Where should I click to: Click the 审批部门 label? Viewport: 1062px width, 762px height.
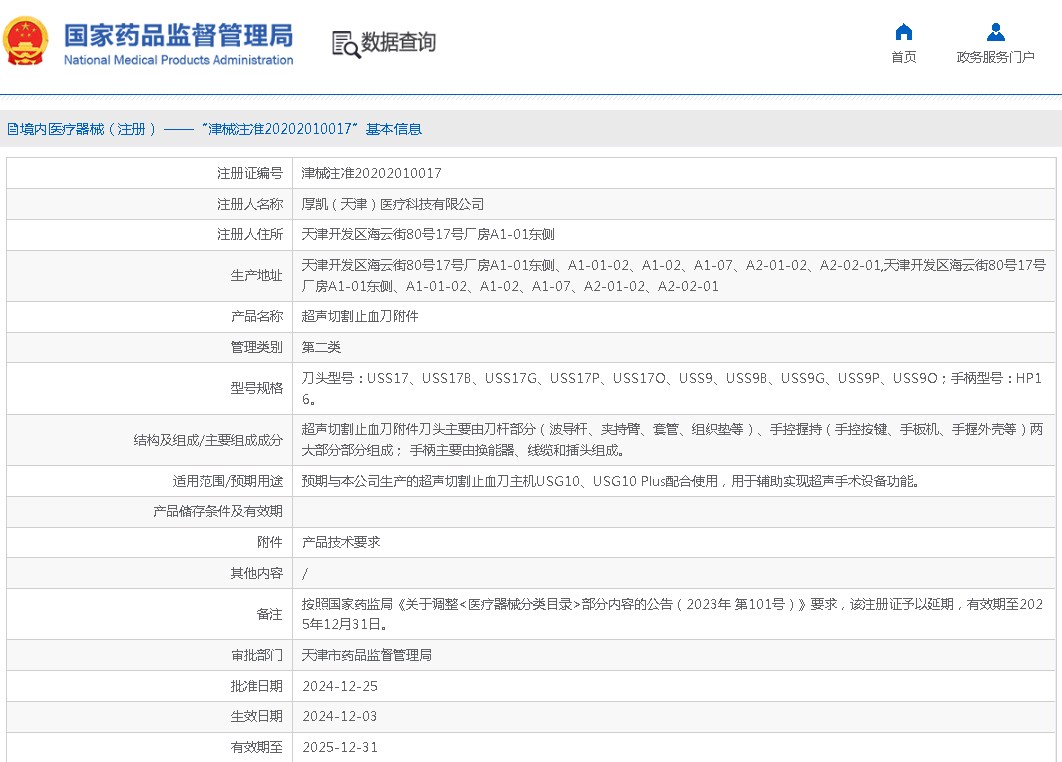(x=257, y=655)
